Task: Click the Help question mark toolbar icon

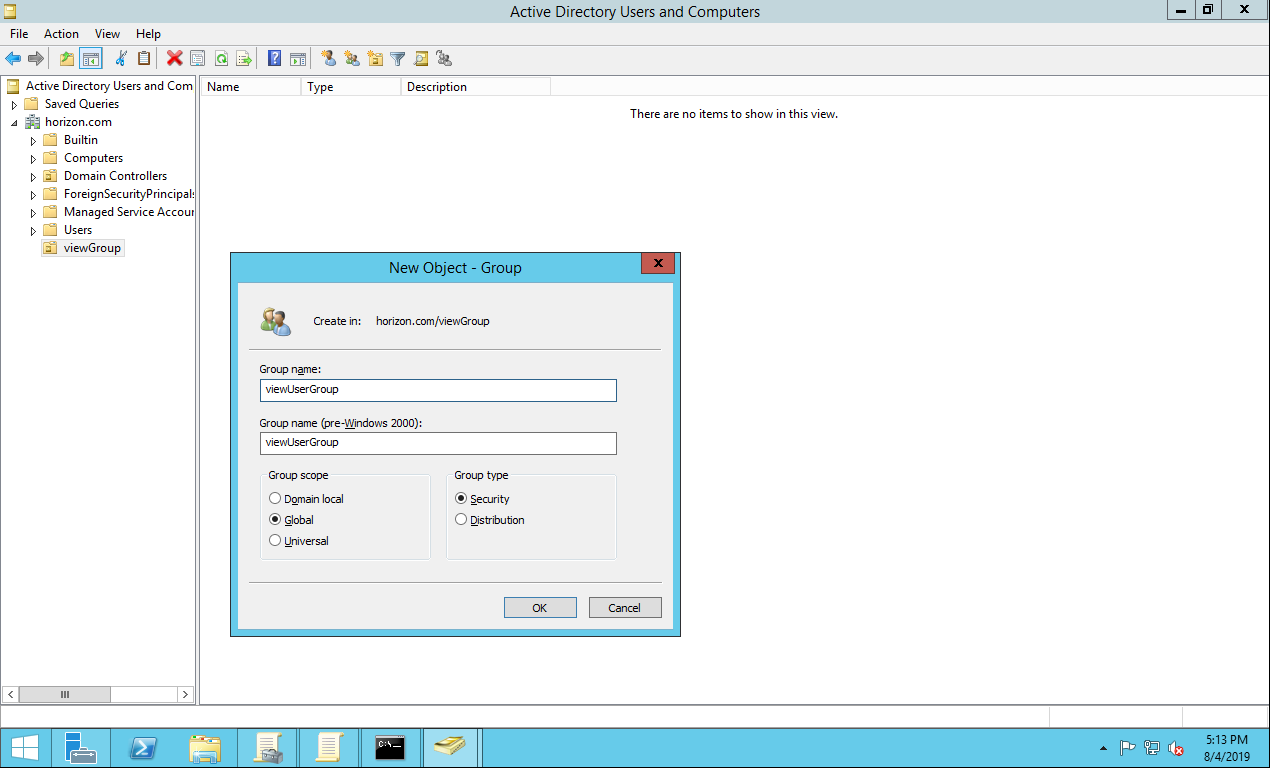Action: 274,59
